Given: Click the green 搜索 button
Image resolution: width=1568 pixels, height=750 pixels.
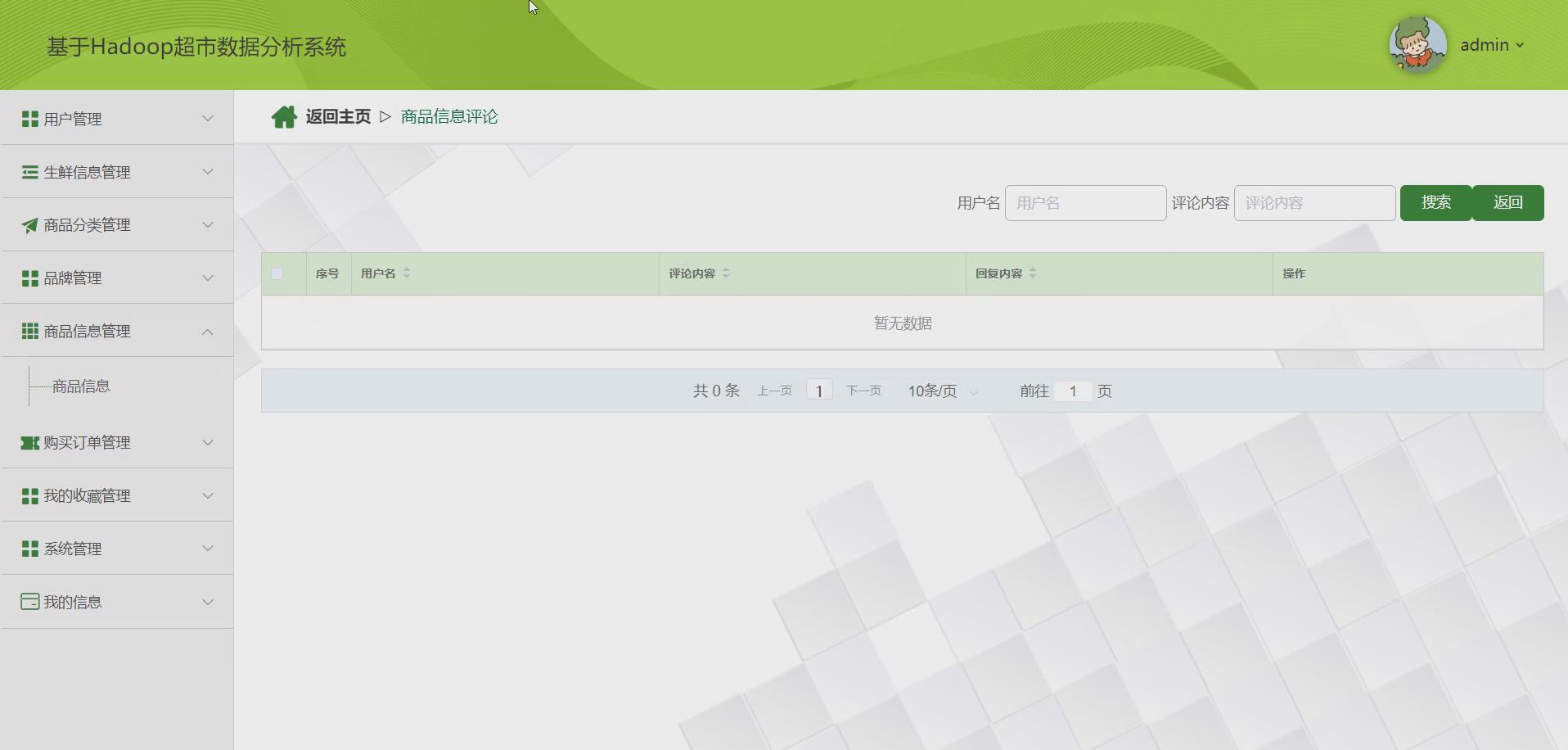Looking at the screenshot, I should pyautogui.click(x=1436, y=203).
